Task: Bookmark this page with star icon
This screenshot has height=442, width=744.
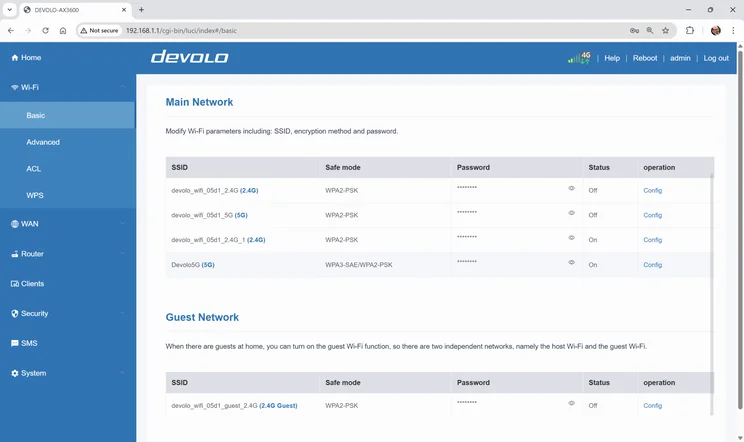Action: pyautogui.click(x=666, y=30)
